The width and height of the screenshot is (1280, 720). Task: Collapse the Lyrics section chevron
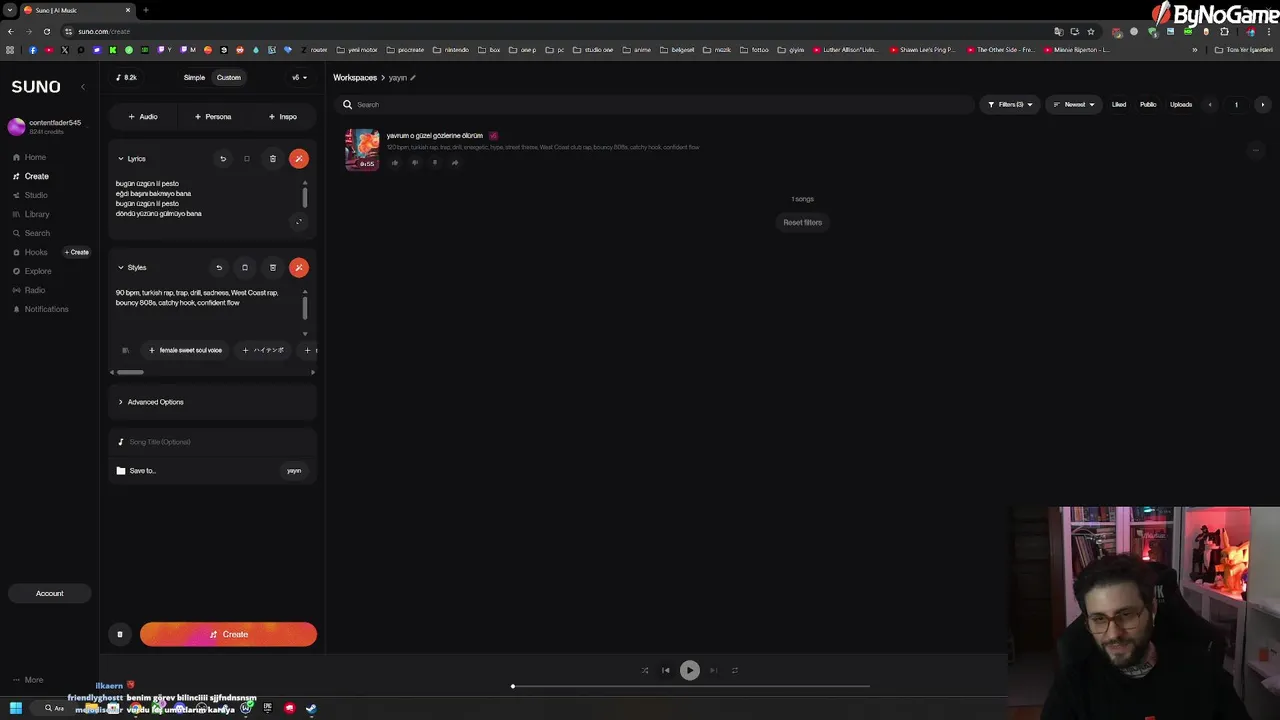[x=121, y=158]
